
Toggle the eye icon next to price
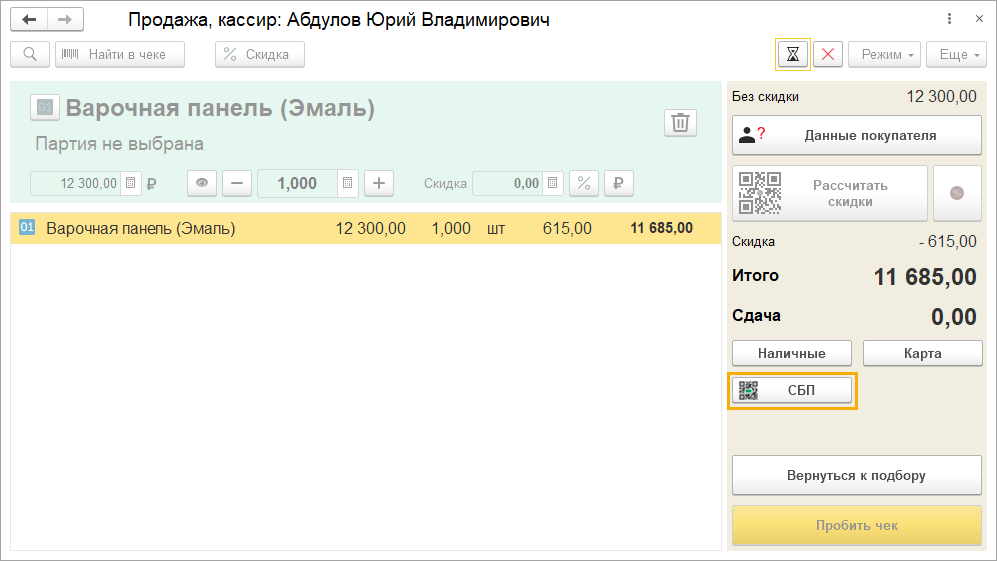[202, 183]
